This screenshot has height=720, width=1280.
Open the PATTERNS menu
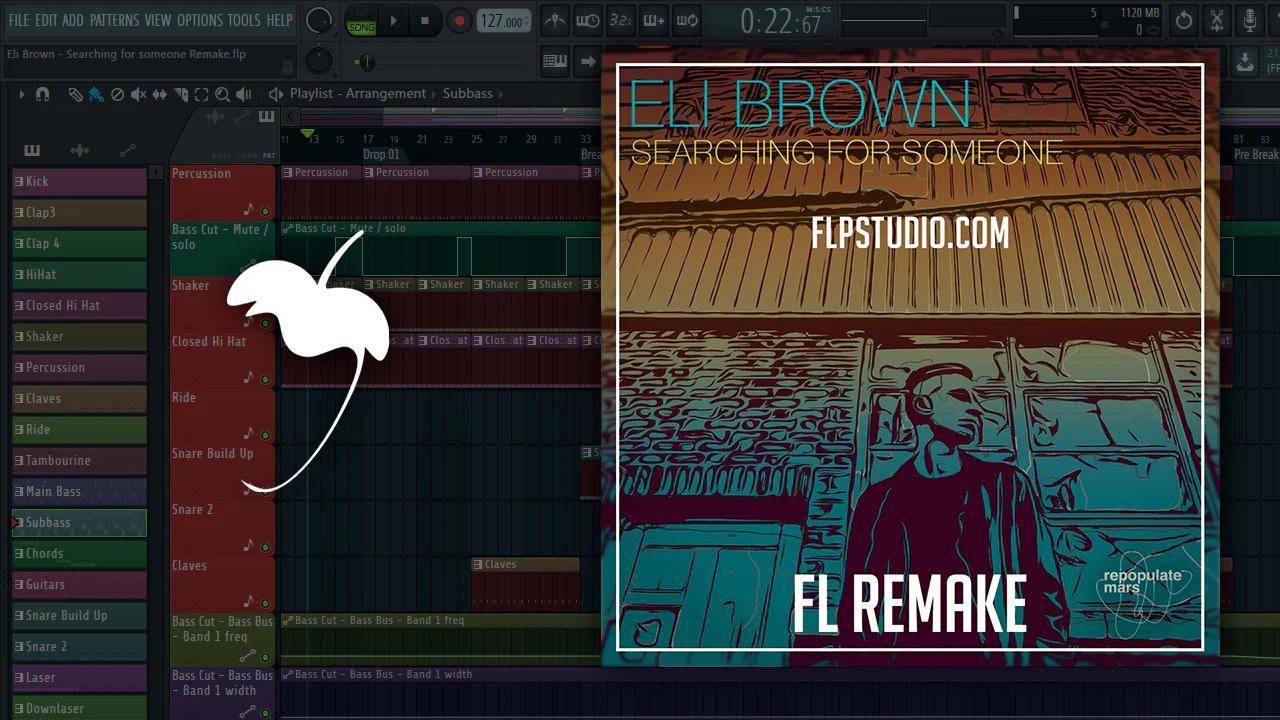(x=114, y=20)
